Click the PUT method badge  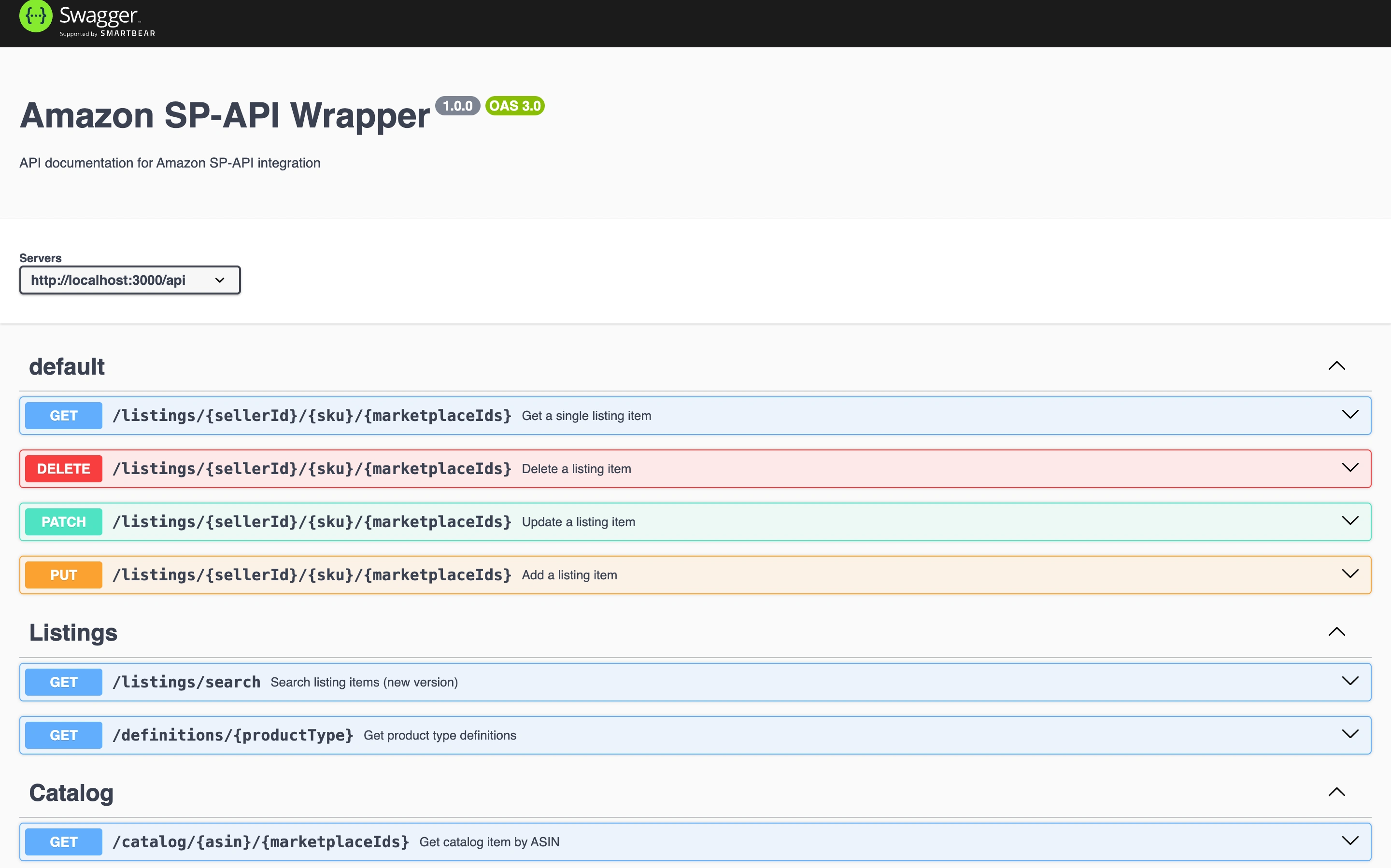63,574
